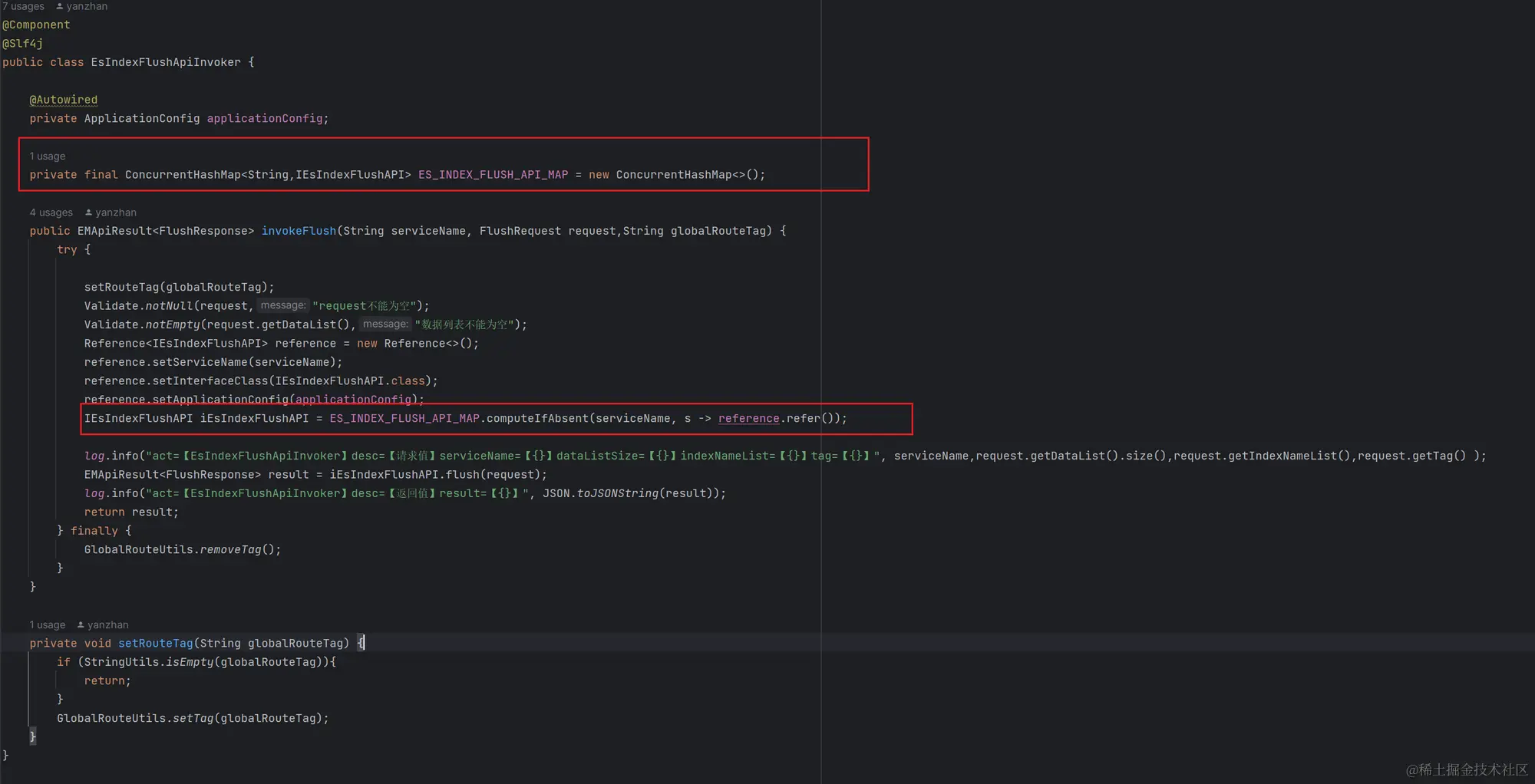Click the FlushRequest parameter type in invokeFlush

[520, 231]
